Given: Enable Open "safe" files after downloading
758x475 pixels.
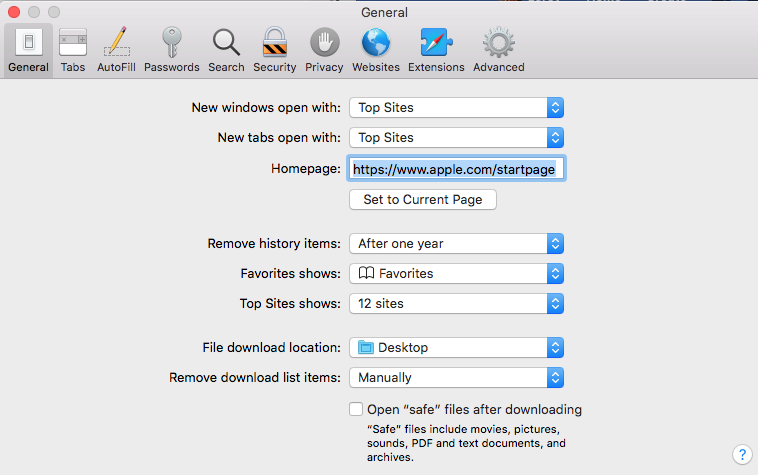Looking at the screenshot, I should pyautogui.click(x=356, y=409).
